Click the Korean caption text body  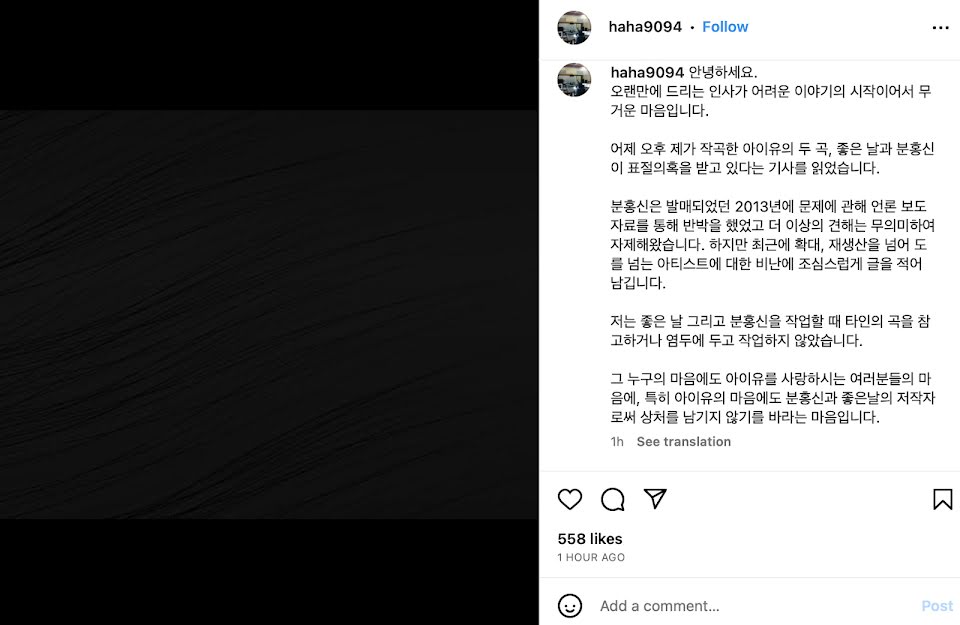pos(772,245)
